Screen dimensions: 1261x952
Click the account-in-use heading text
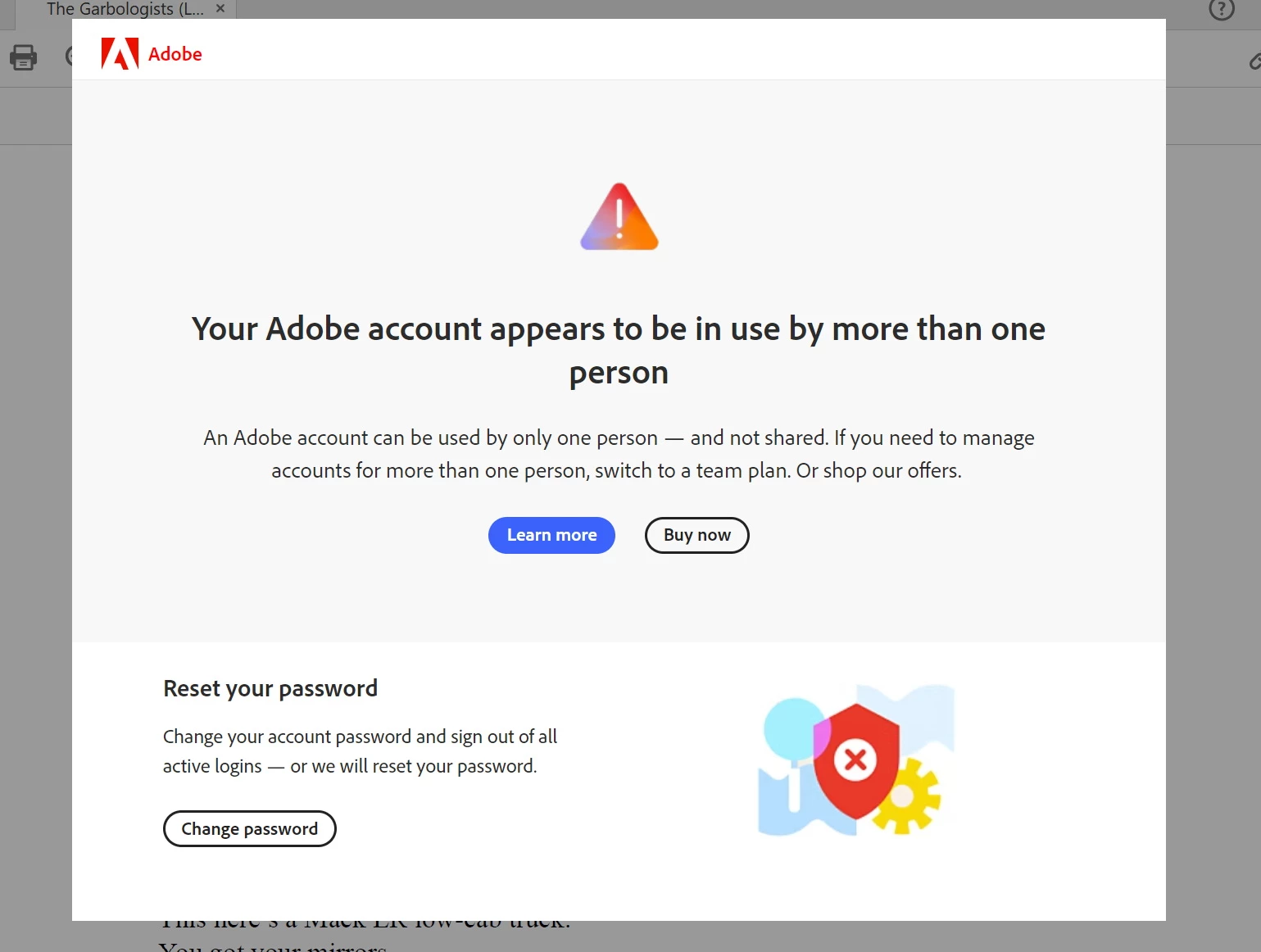[619, 350]
